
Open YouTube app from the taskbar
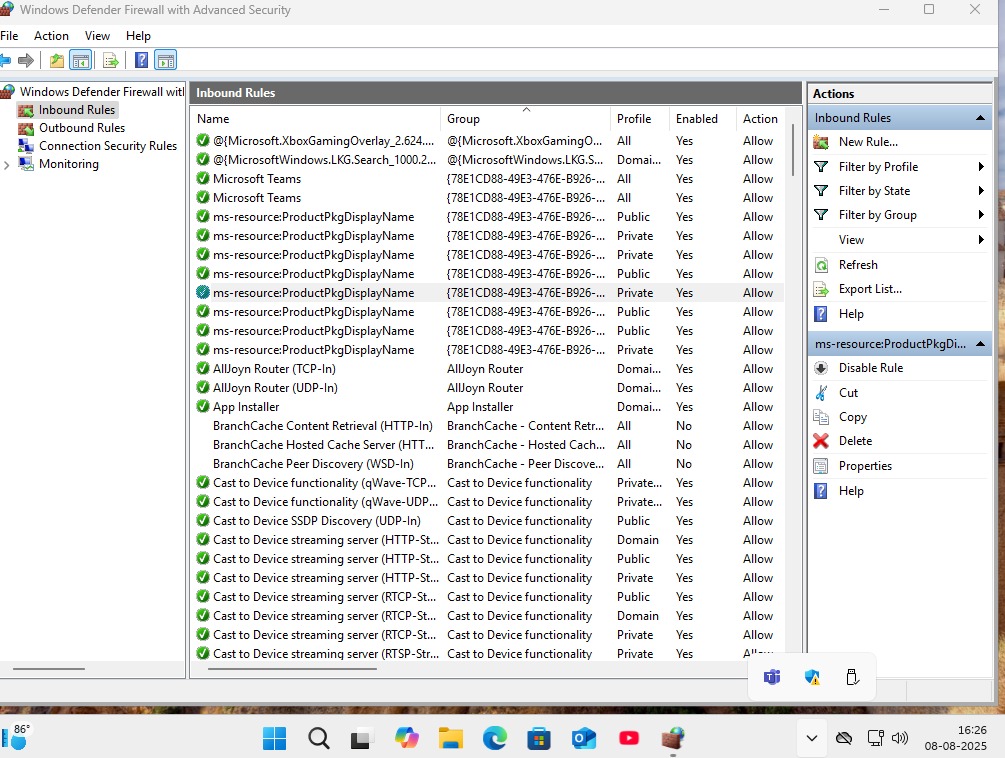(629, 738)
